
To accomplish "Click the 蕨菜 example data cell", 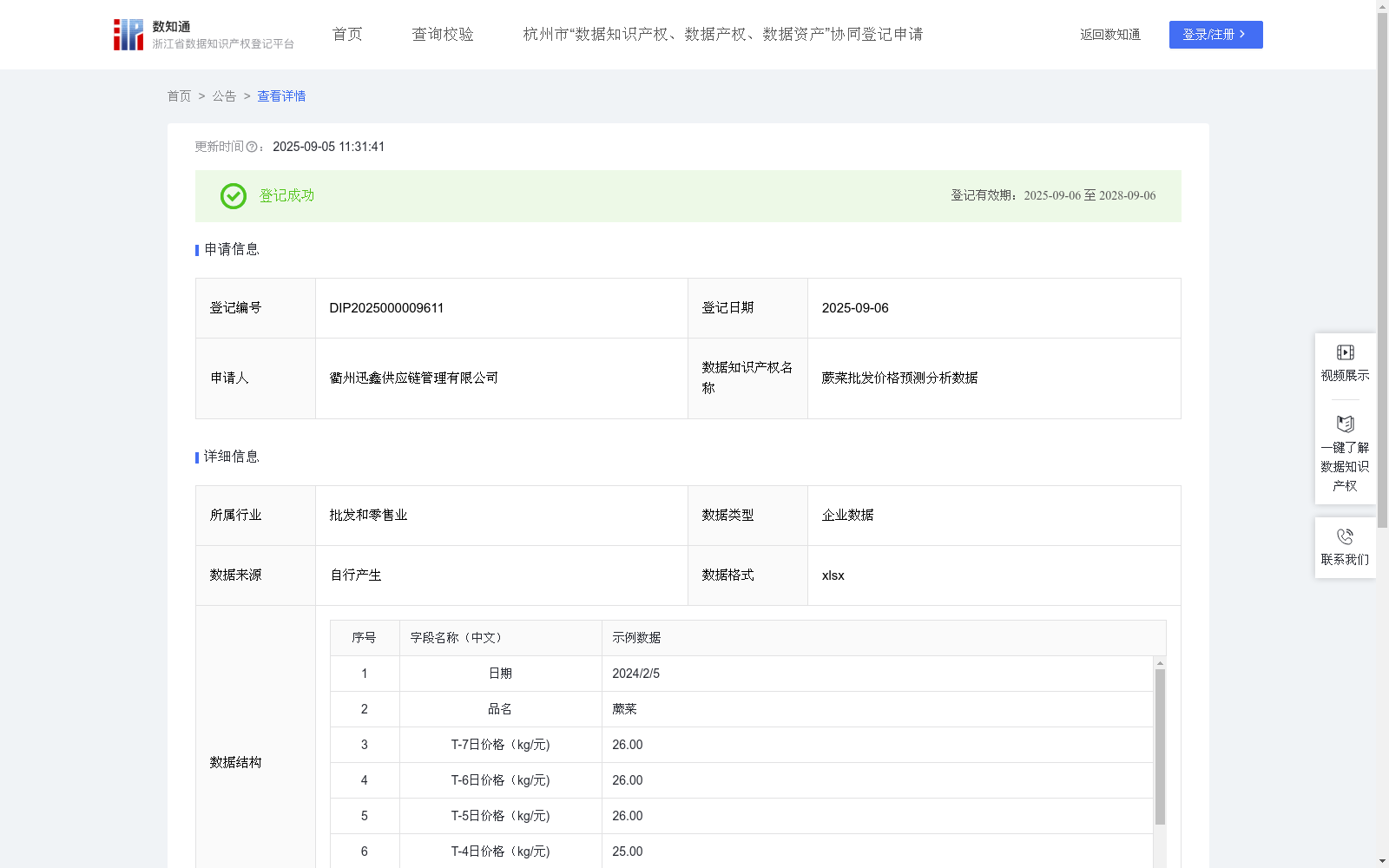I will coord(624,709).
